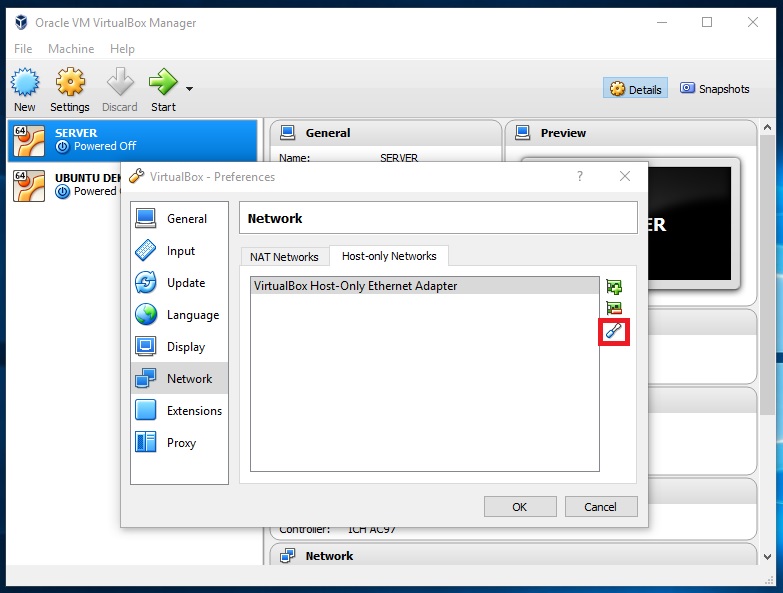Open Input preferences category

pyautogui.click(x=179, y=251)
